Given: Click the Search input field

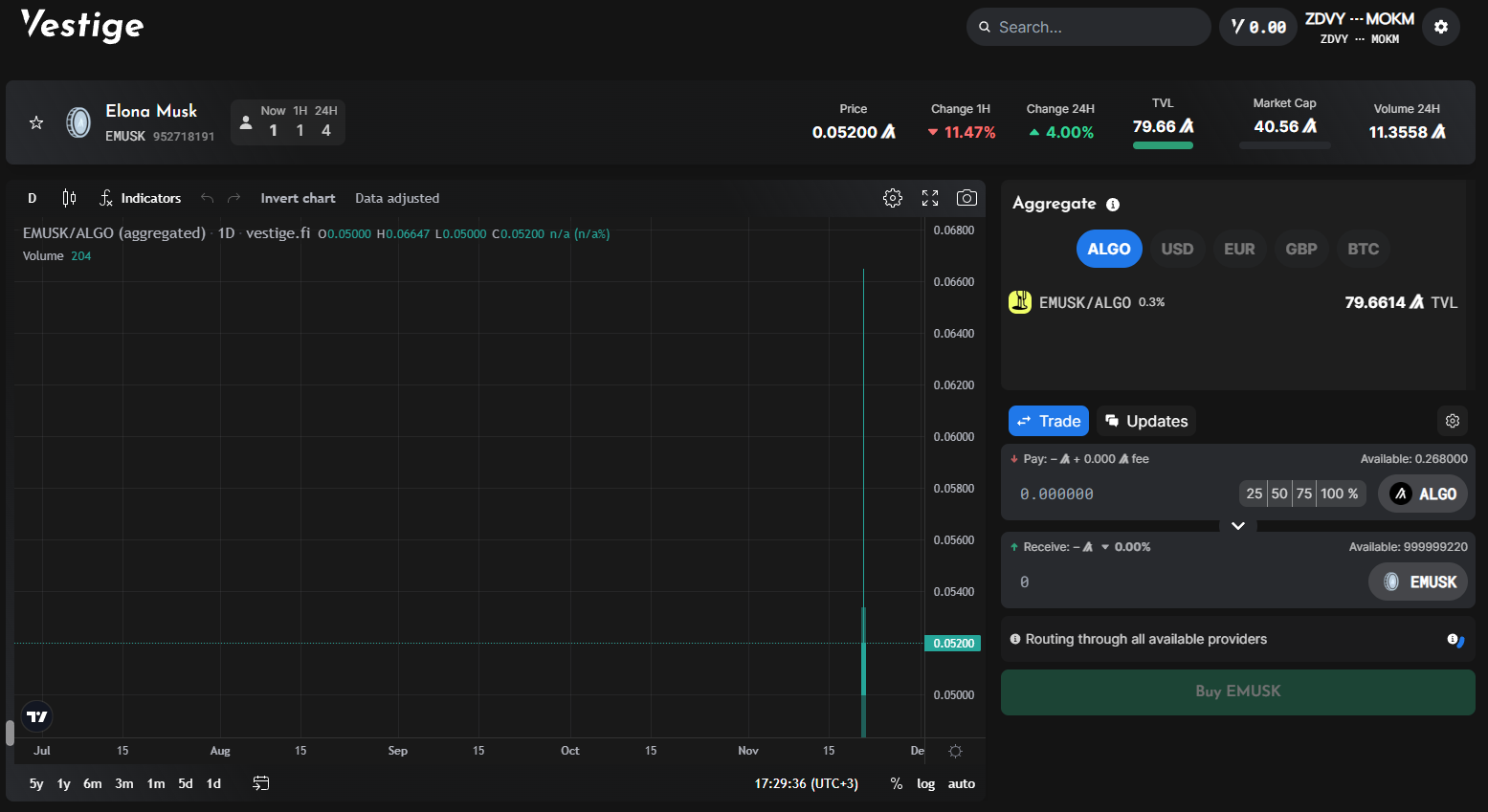Looking at the screenshot, I should tap(1091, 27).
